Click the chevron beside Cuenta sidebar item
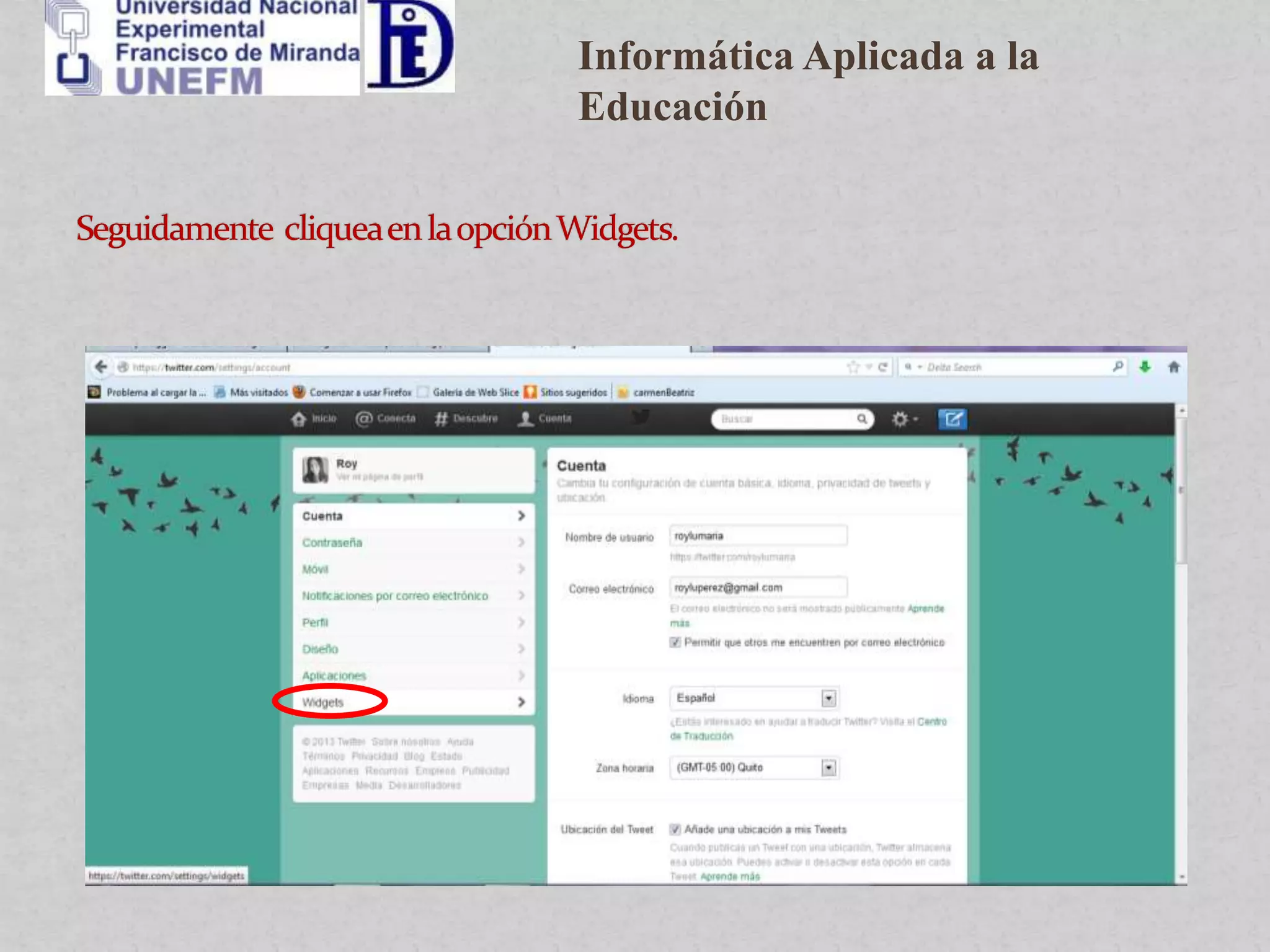Viewport: 1270px width, 952px height. tap(522, 516)
